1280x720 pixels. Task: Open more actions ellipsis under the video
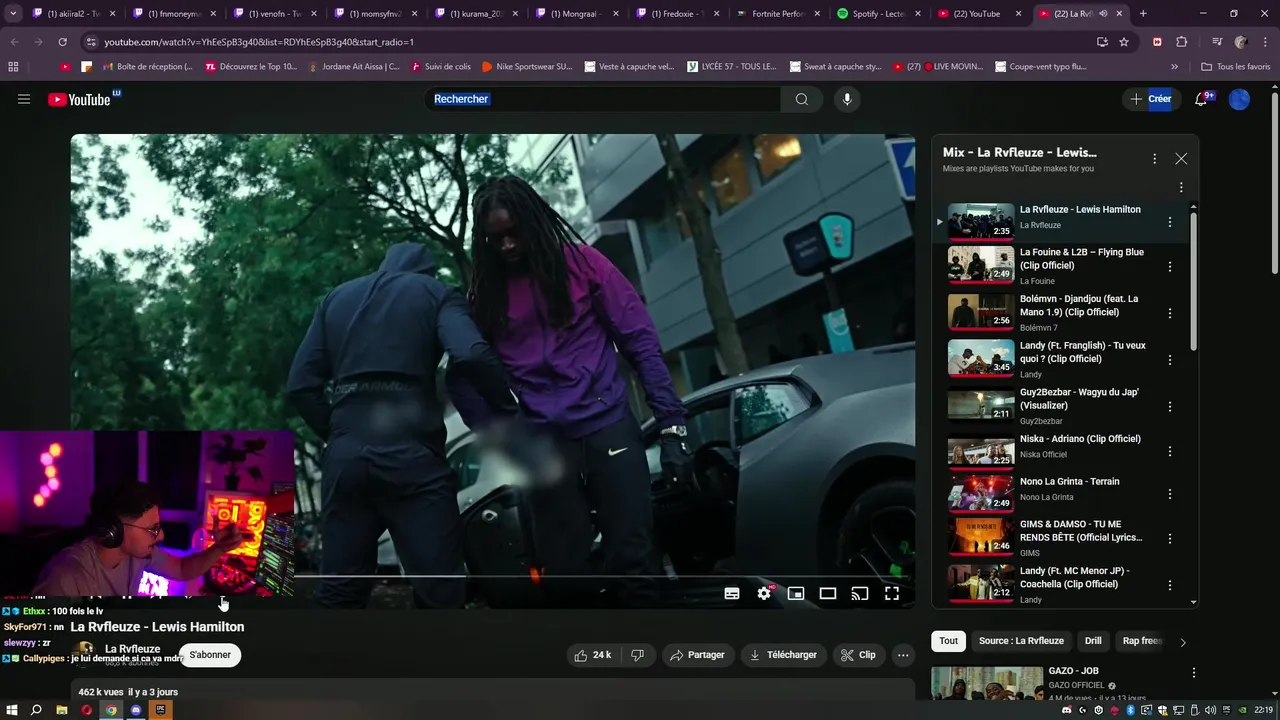coord(903,655)
